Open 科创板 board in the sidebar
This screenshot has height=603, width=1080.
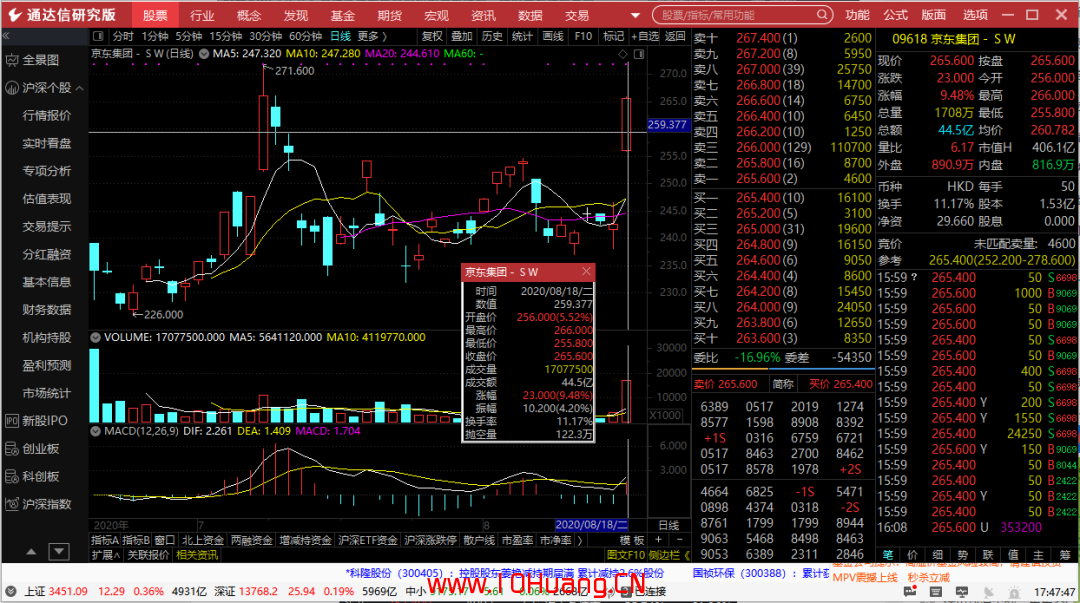coord(32,476)
